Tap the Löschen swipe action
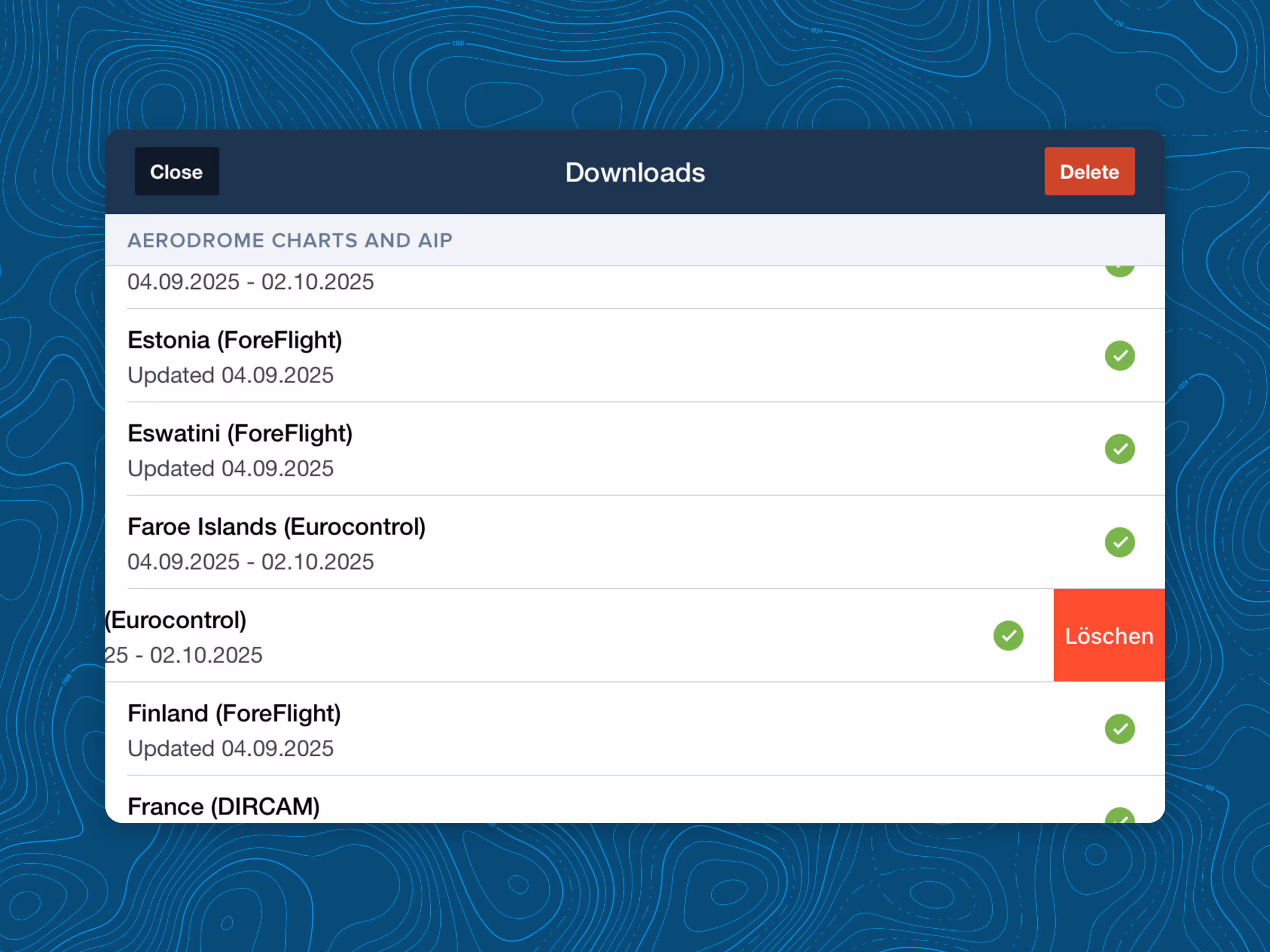 [x=1109, y=636]
